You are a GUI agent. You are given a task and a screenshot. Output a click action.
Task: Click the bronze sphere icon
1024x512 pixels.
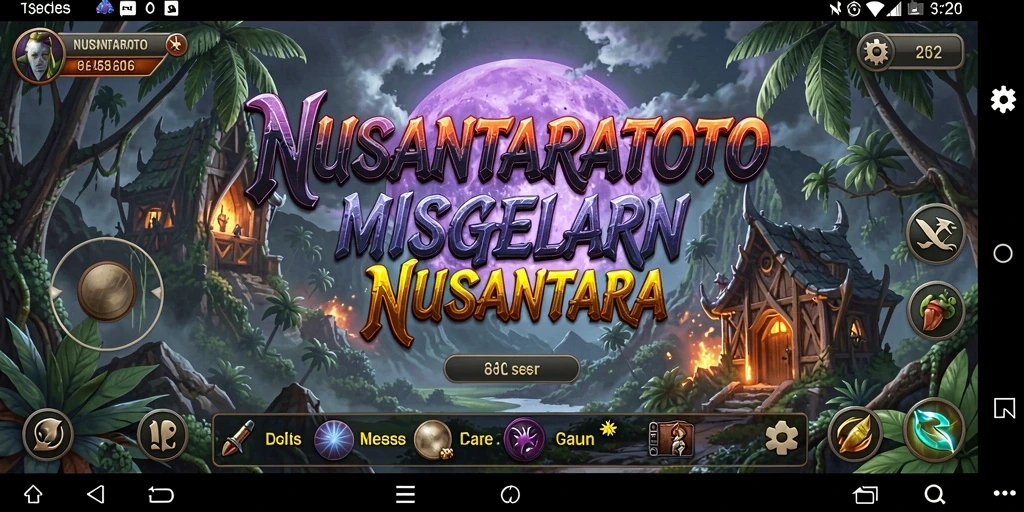point(433,439)
